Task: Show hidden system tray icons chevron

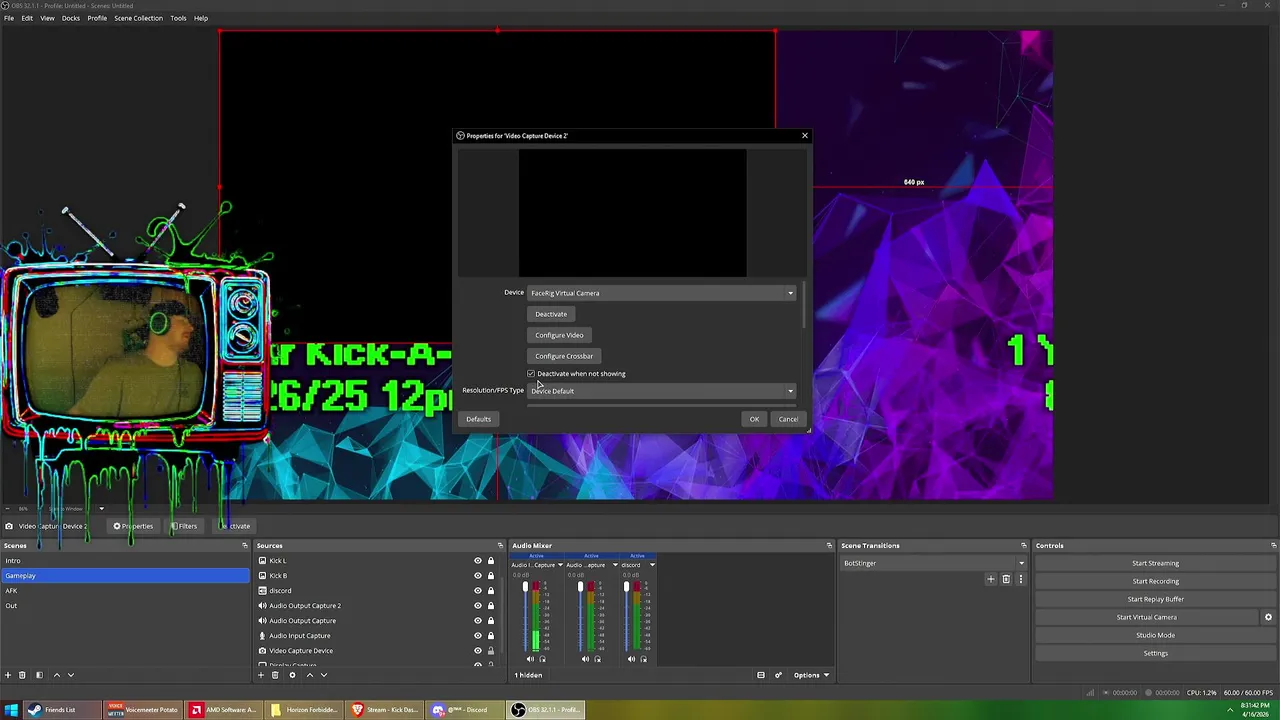Action: tap(1230, 710)
